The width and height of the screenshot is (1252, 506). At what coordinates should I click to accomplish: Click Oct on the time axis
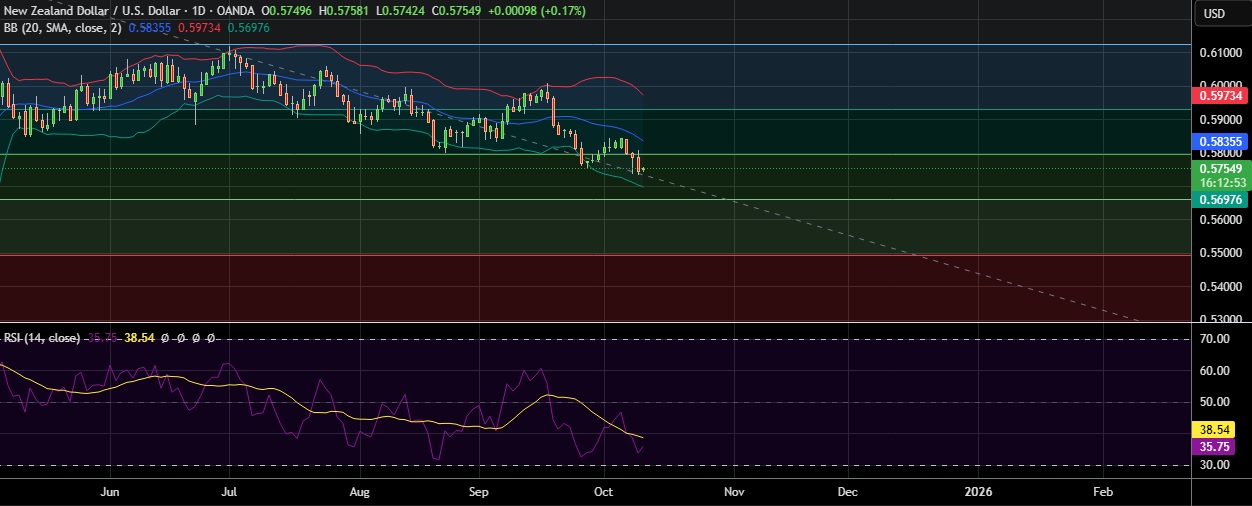tap(603, 492)
